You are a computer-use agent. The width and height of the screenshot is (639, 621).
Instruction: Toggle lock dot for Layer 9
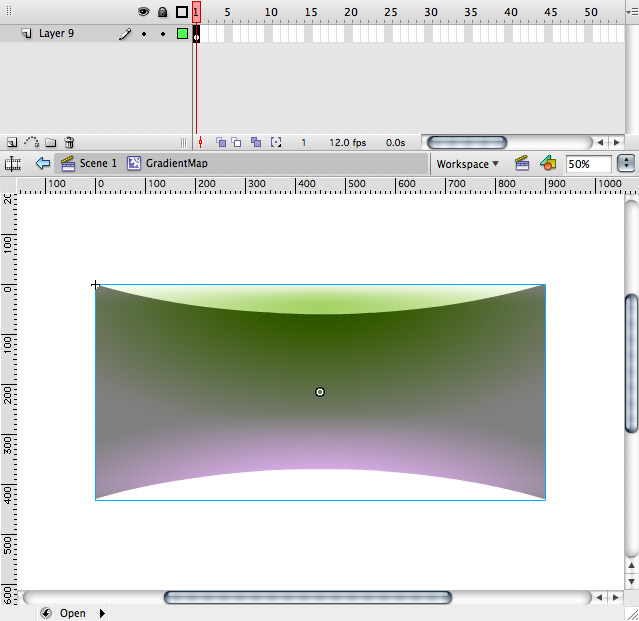[162, 34]
